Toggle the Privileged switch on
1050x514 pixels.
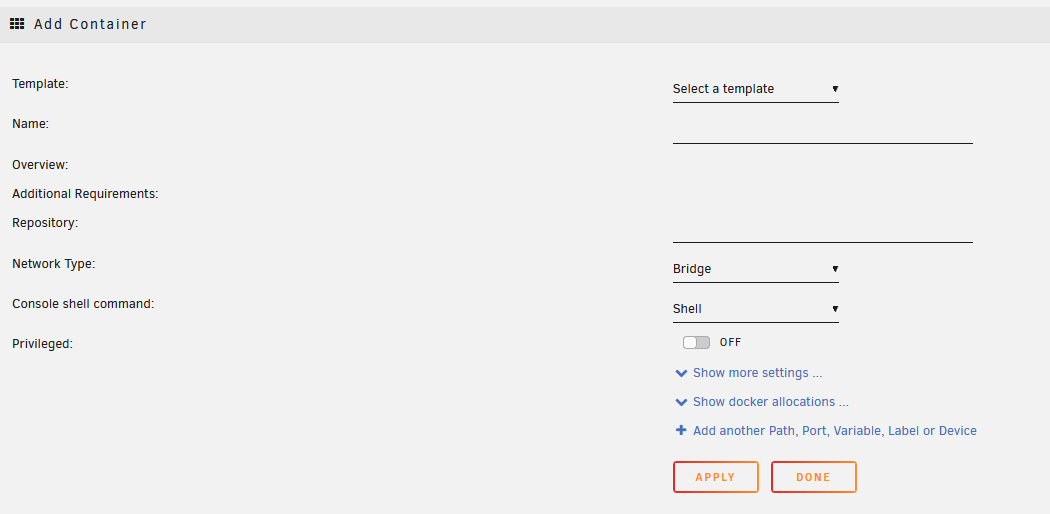696,343
